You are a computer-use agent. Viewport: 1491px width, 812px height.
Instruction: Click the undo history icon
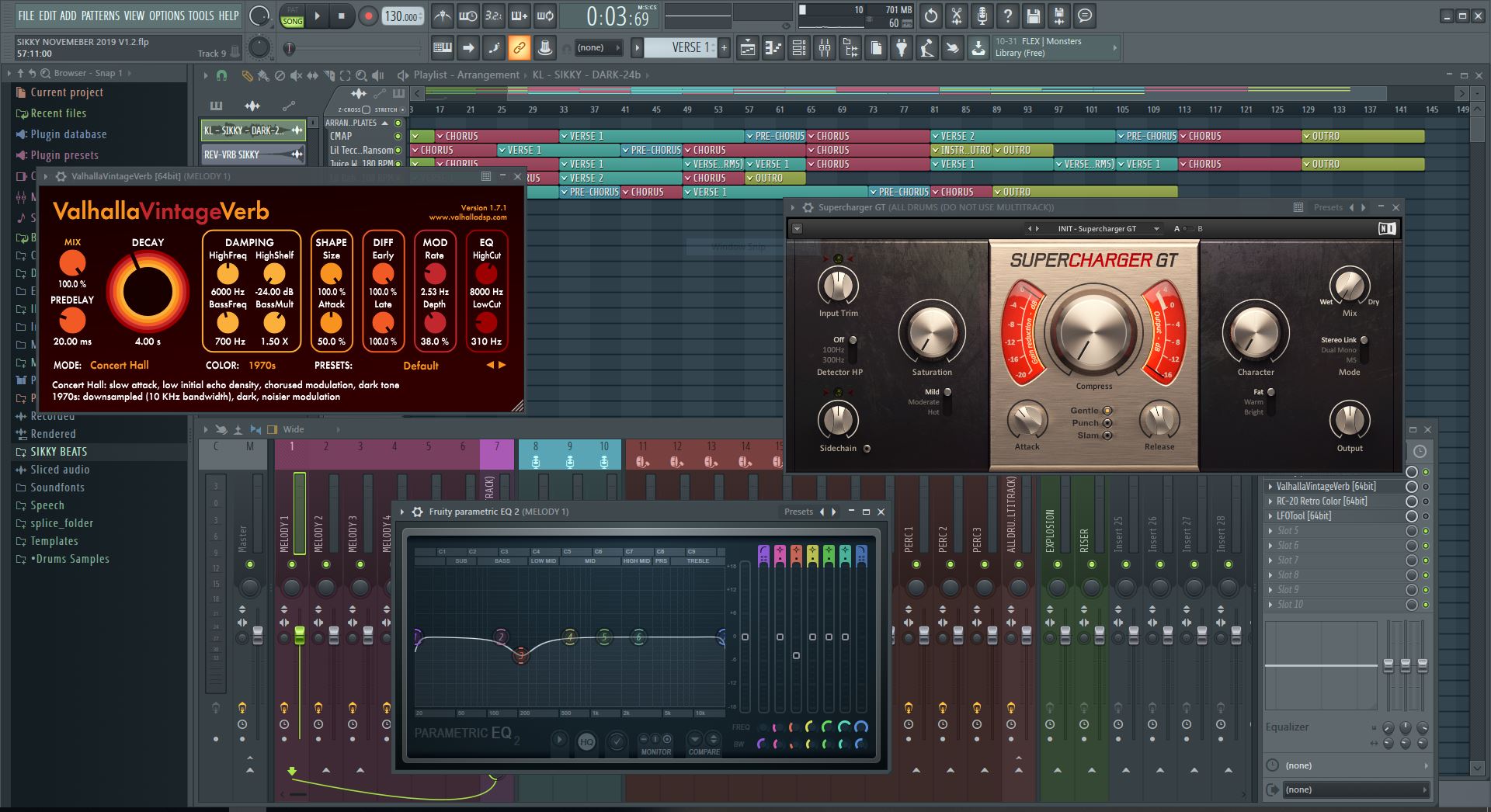pyautogui.click(x=930, y=16)
